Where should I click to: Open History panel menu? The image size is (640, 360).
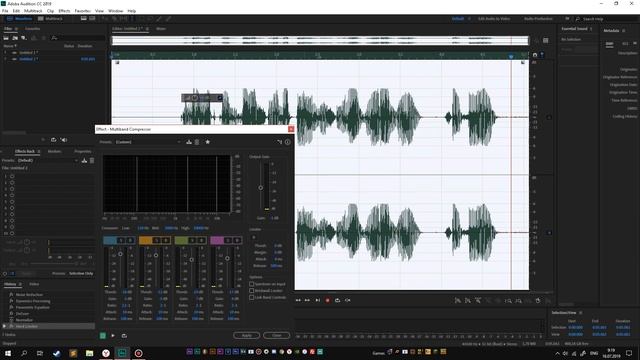[20, 284]
